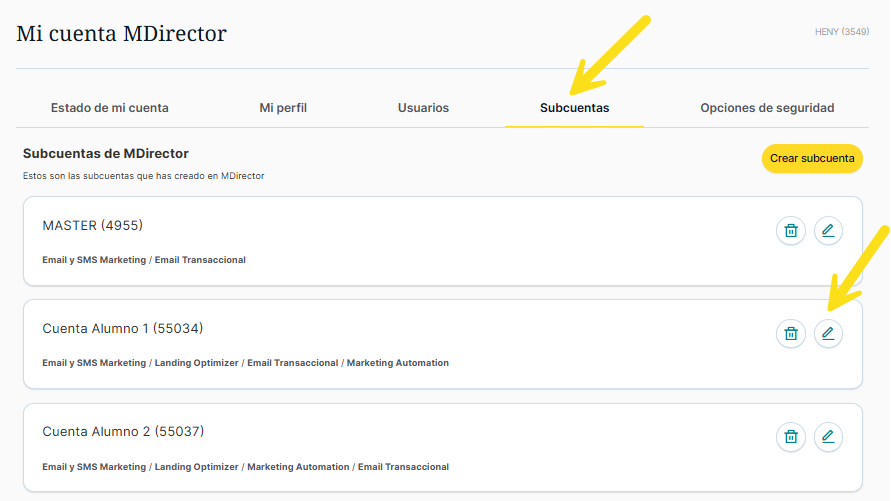Edit the MASTER (4955) subaccount

pyautogui.click(x=828, y=231)
